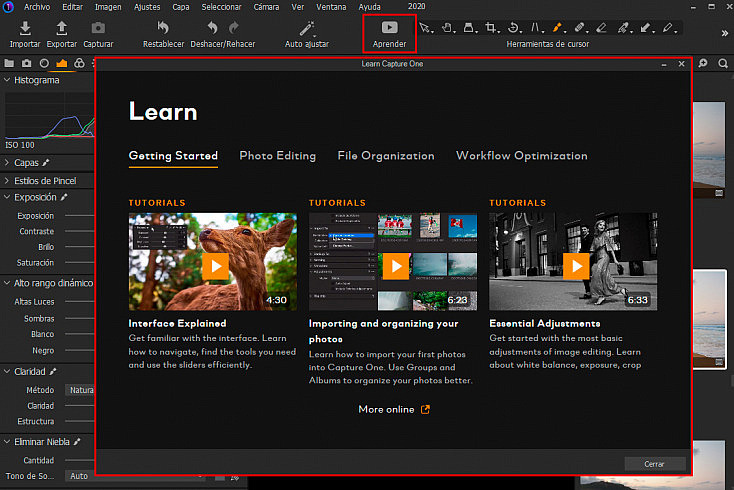Screen dimensions: 734x490
Task: Click the Exposición slider track
Action: [80, 216]
